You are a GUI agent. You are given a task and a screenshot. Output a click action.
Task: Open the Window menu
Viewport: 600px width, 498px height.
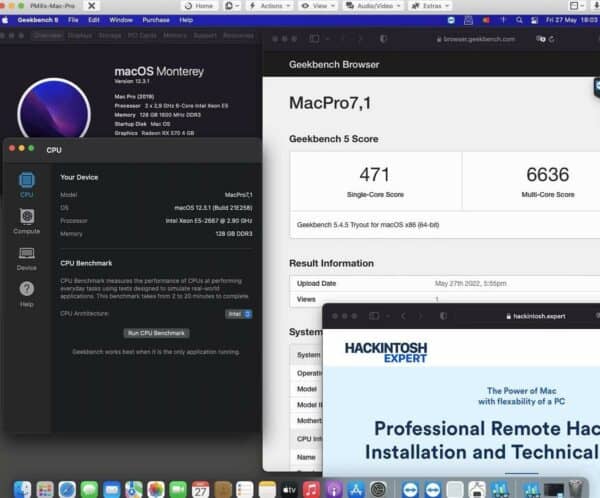coord(121,20)
